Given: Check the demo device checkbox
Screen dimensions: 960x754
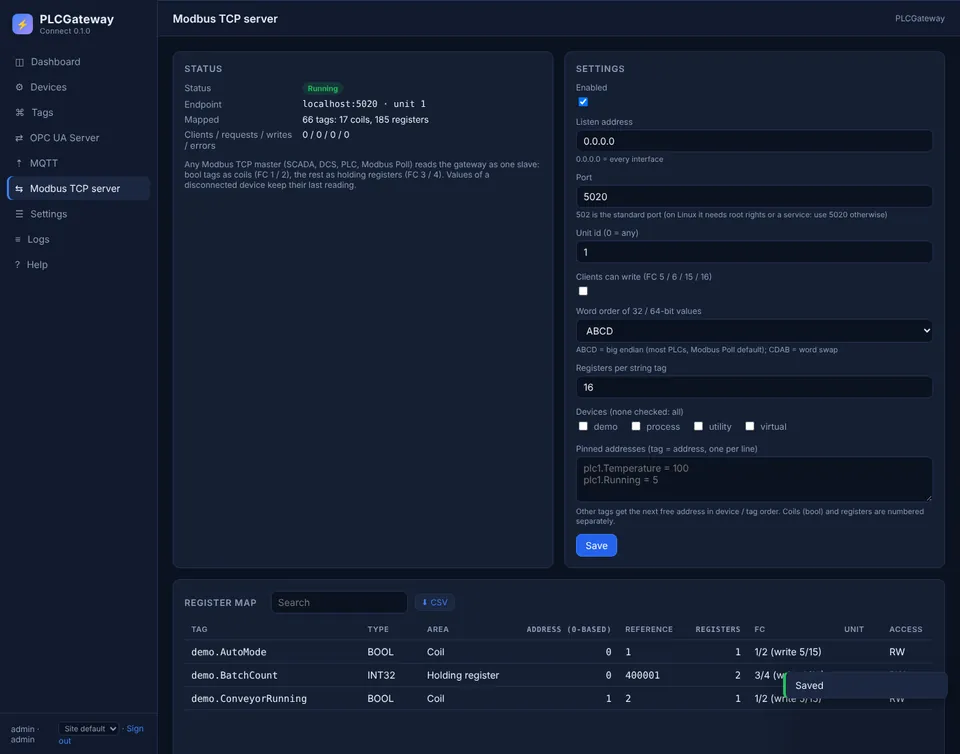Looking at the screenshot, I should (583, 426).
